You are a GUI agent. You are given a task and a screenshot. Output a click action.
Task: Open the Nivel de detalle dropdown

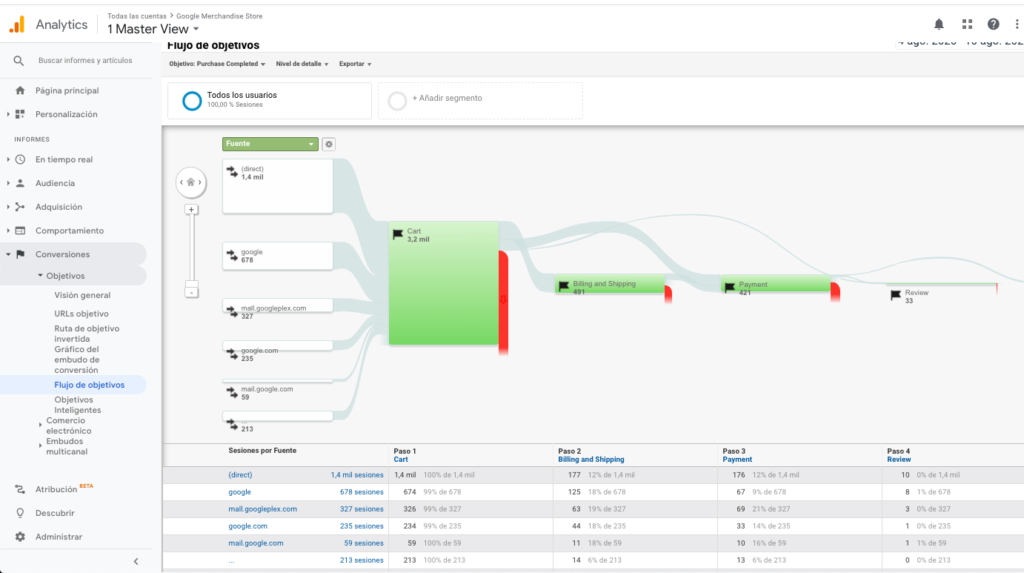[302, 64]
